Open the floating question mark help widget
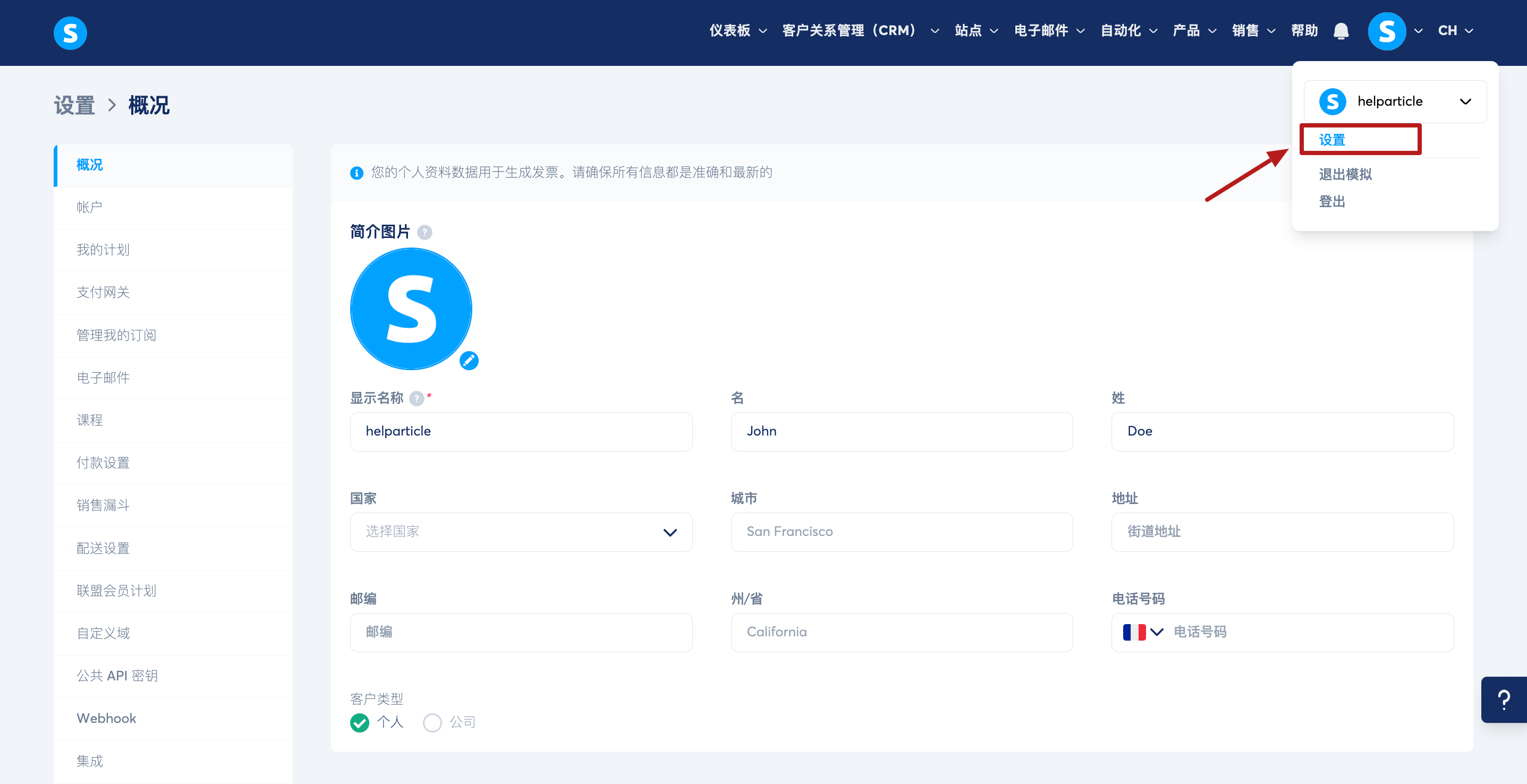1527x784 pixels. [1503, 699]
